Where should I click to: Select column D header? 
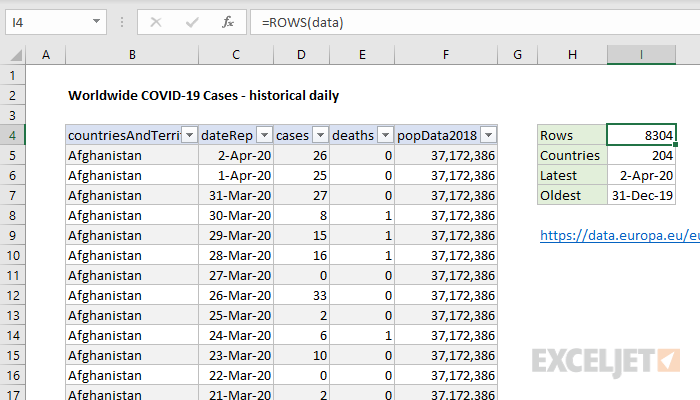[x=301, y=55]
